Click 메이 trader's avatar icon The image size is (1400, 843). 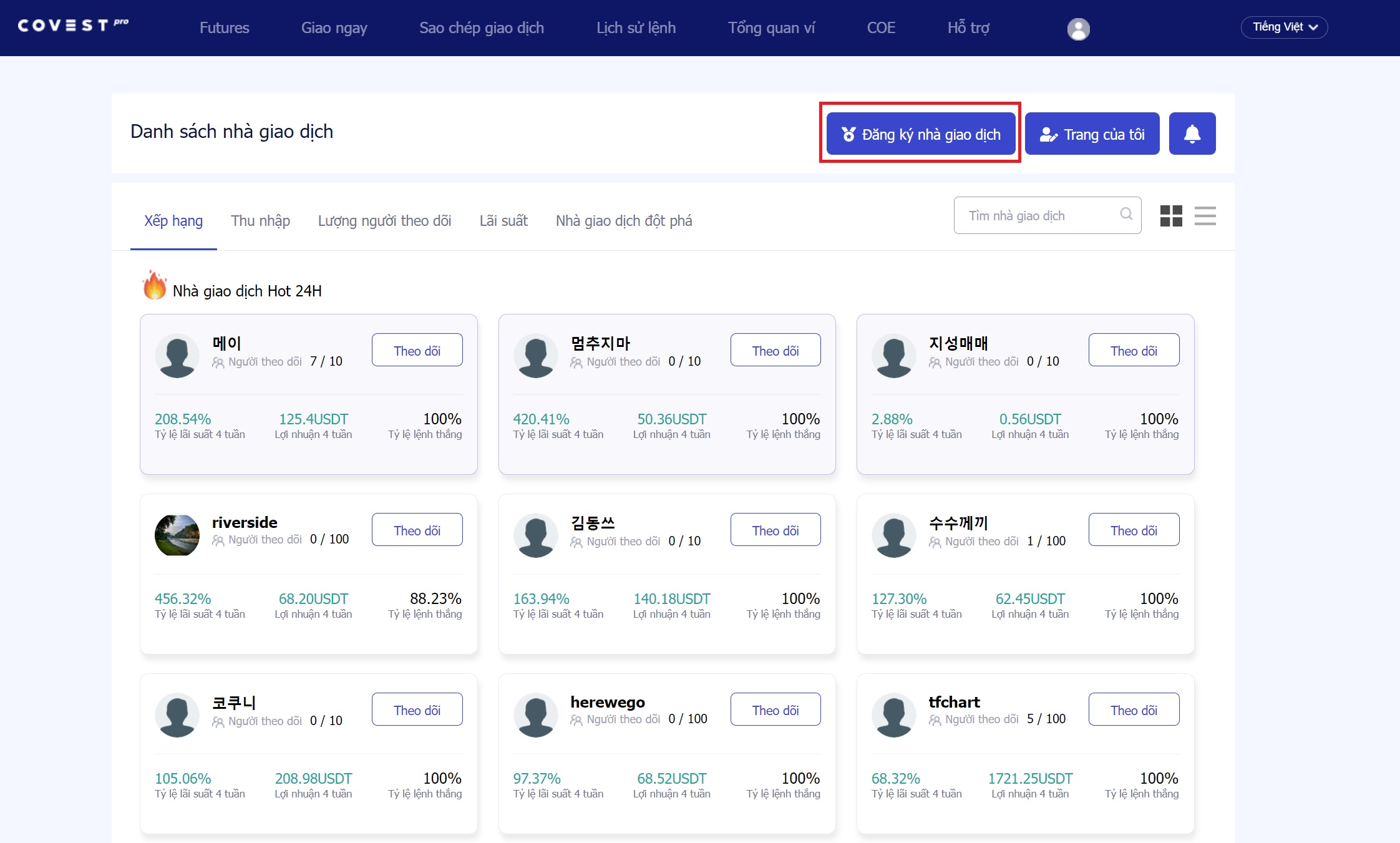[177, 355]
